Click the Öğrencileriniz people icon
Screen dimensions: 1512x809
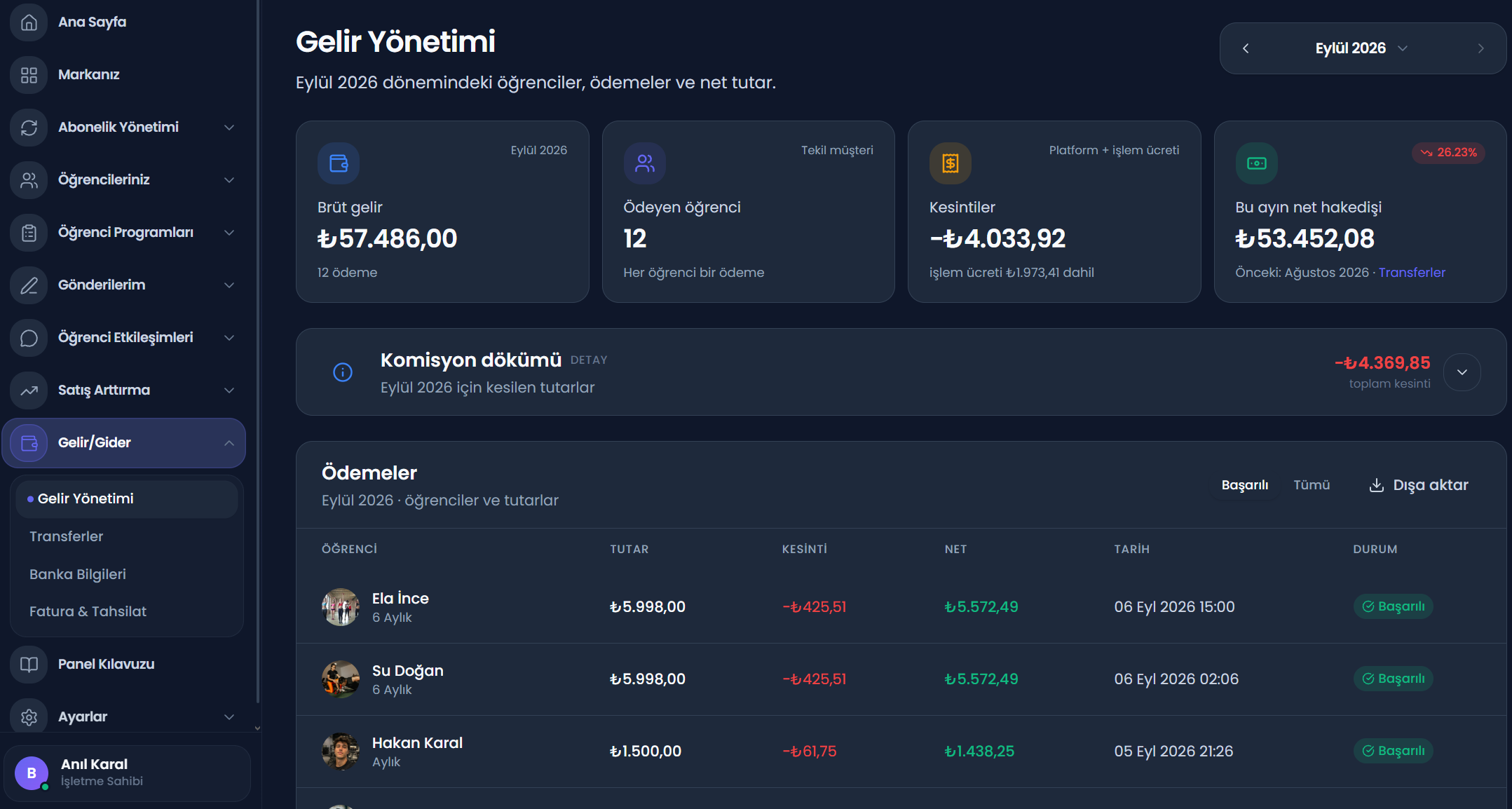point(29,180)
